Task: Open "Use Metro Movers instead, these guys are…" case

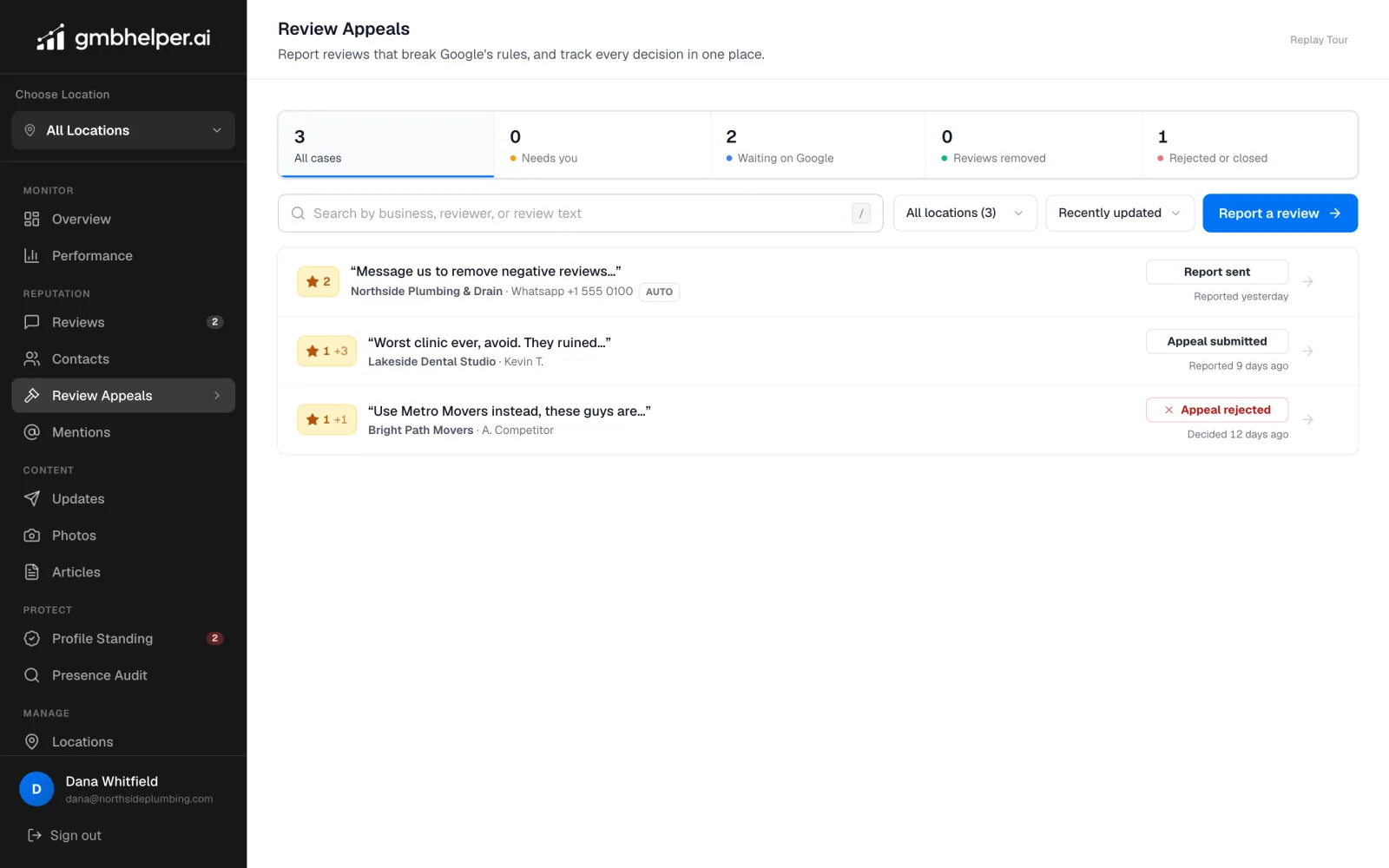Action: click(510, 411)
